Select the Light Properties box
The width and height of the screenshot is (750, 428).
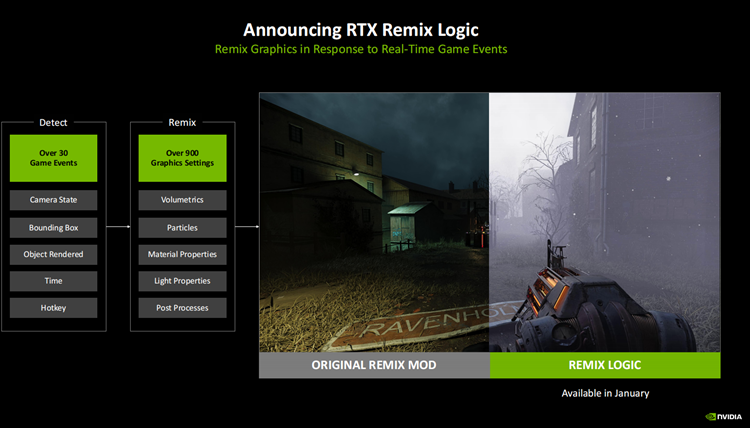(182, 281)
